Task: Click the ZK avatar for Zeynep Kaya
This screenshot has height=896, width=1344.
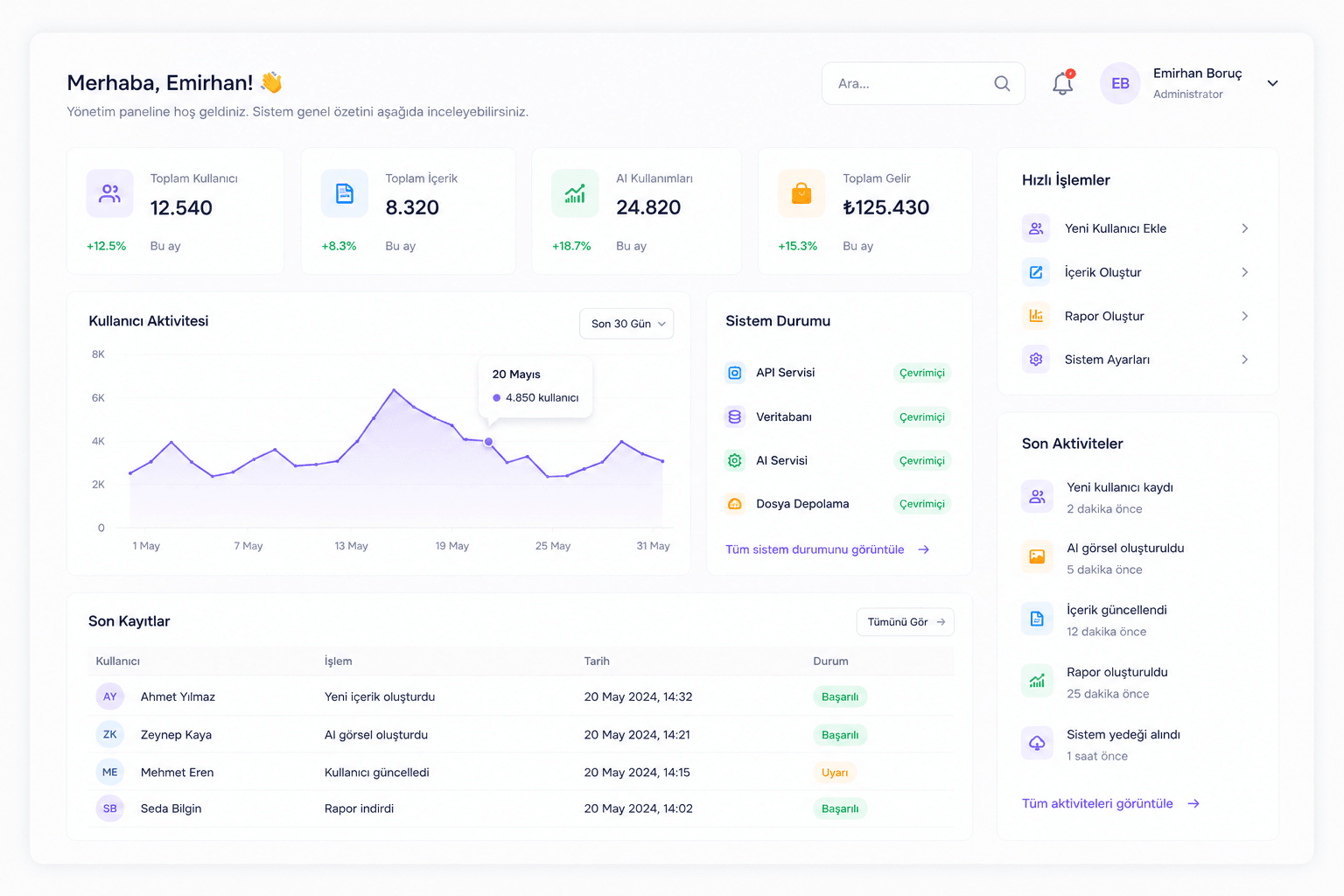Action: 109,734
